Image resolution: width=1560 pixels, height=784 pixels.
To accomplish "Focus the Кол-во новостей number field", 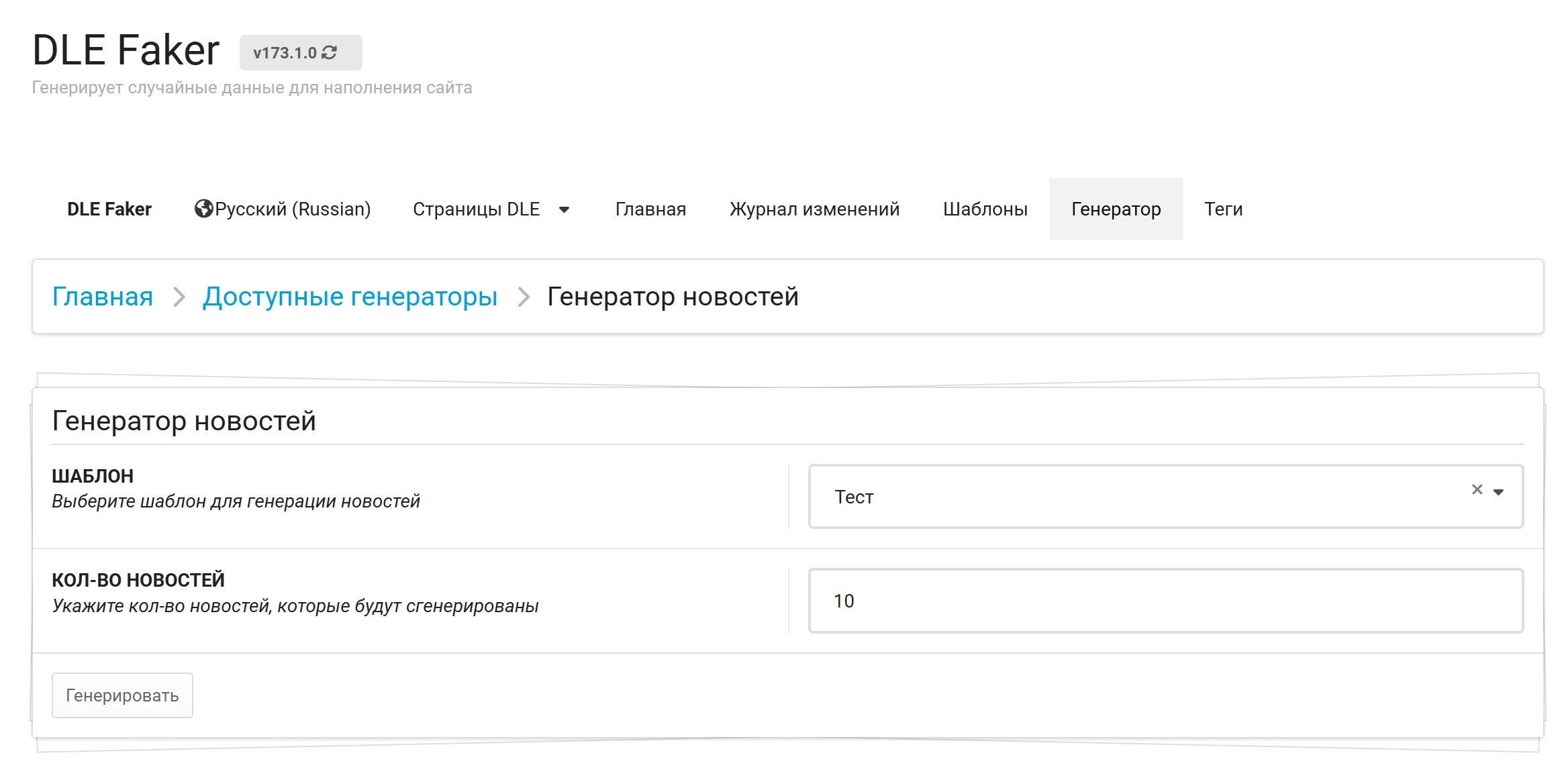I will click(1165, 601).
